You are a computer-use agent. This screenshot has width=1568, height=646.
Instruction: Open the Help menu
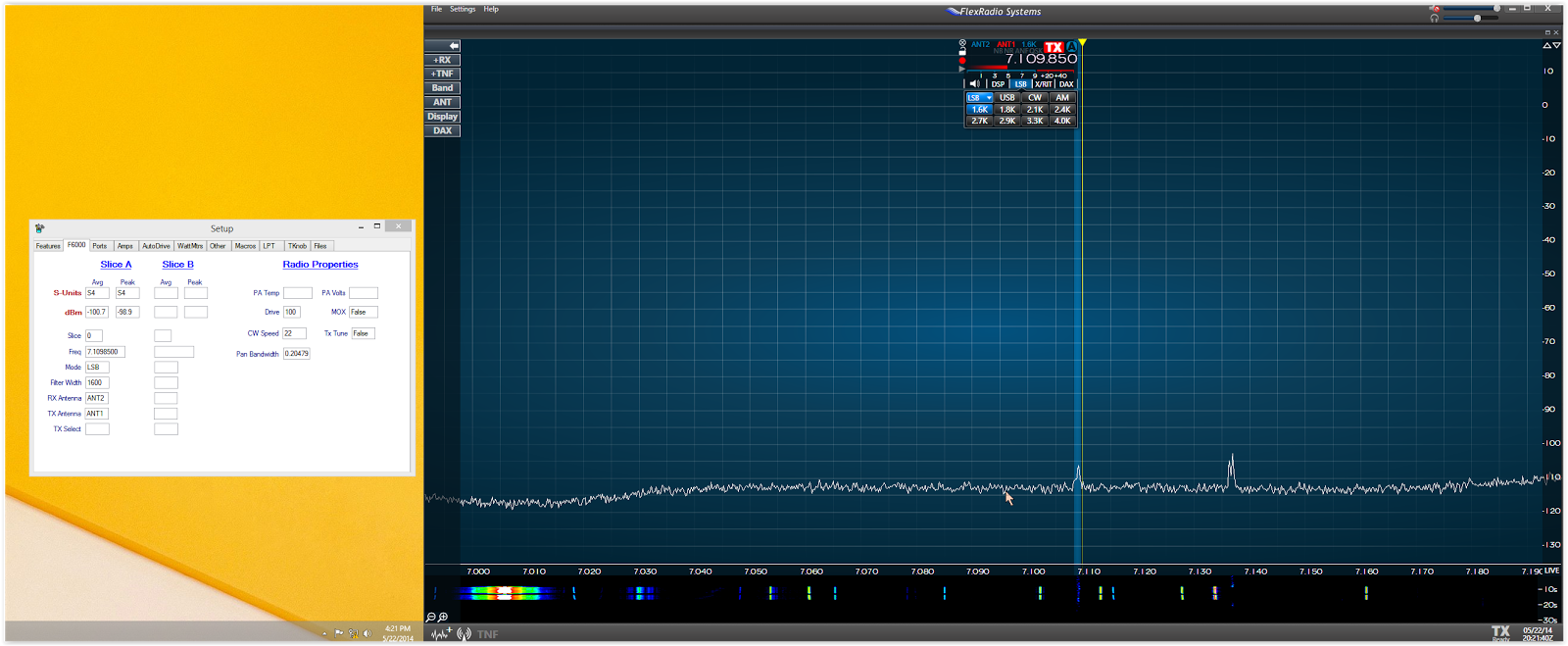491,9
